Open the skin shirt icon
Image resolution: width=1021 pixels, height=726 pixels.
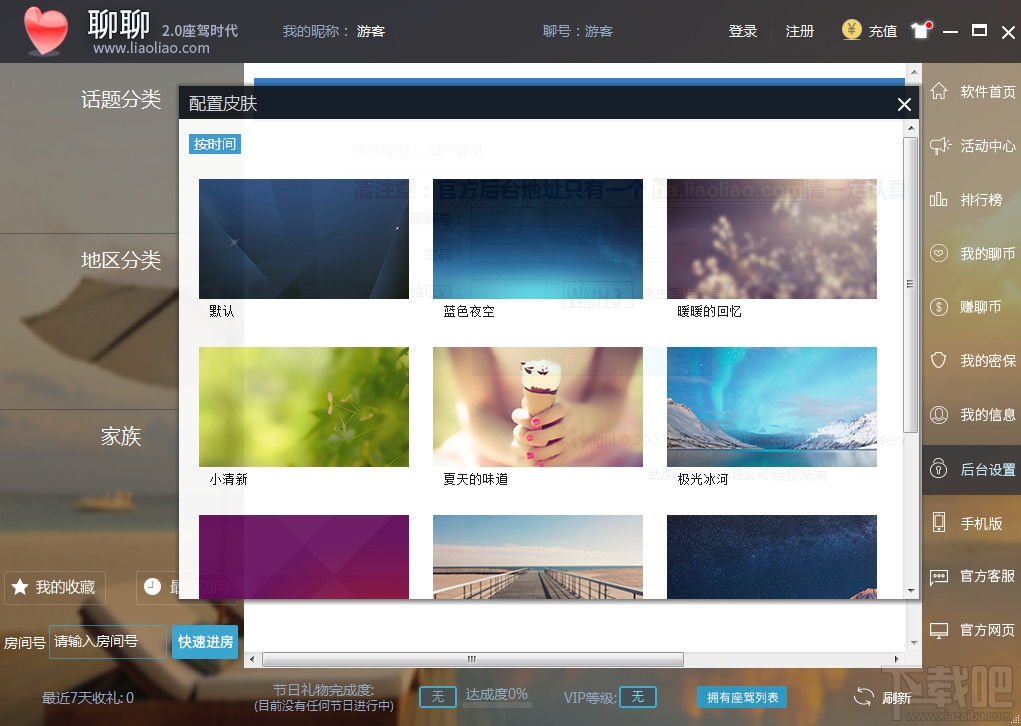921,29
